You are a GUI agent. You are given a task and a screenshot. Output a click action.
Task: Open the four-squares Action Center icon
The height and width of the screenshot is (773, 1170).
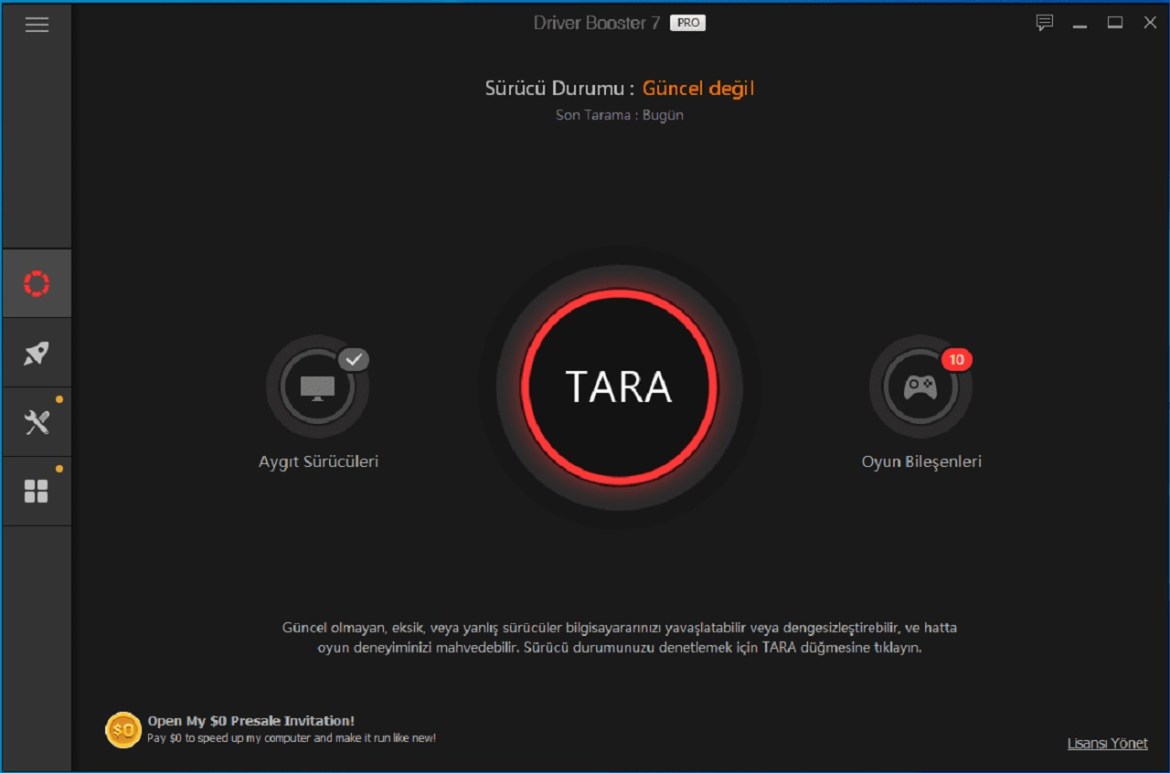pyautogui.click(x=37, y=491)
